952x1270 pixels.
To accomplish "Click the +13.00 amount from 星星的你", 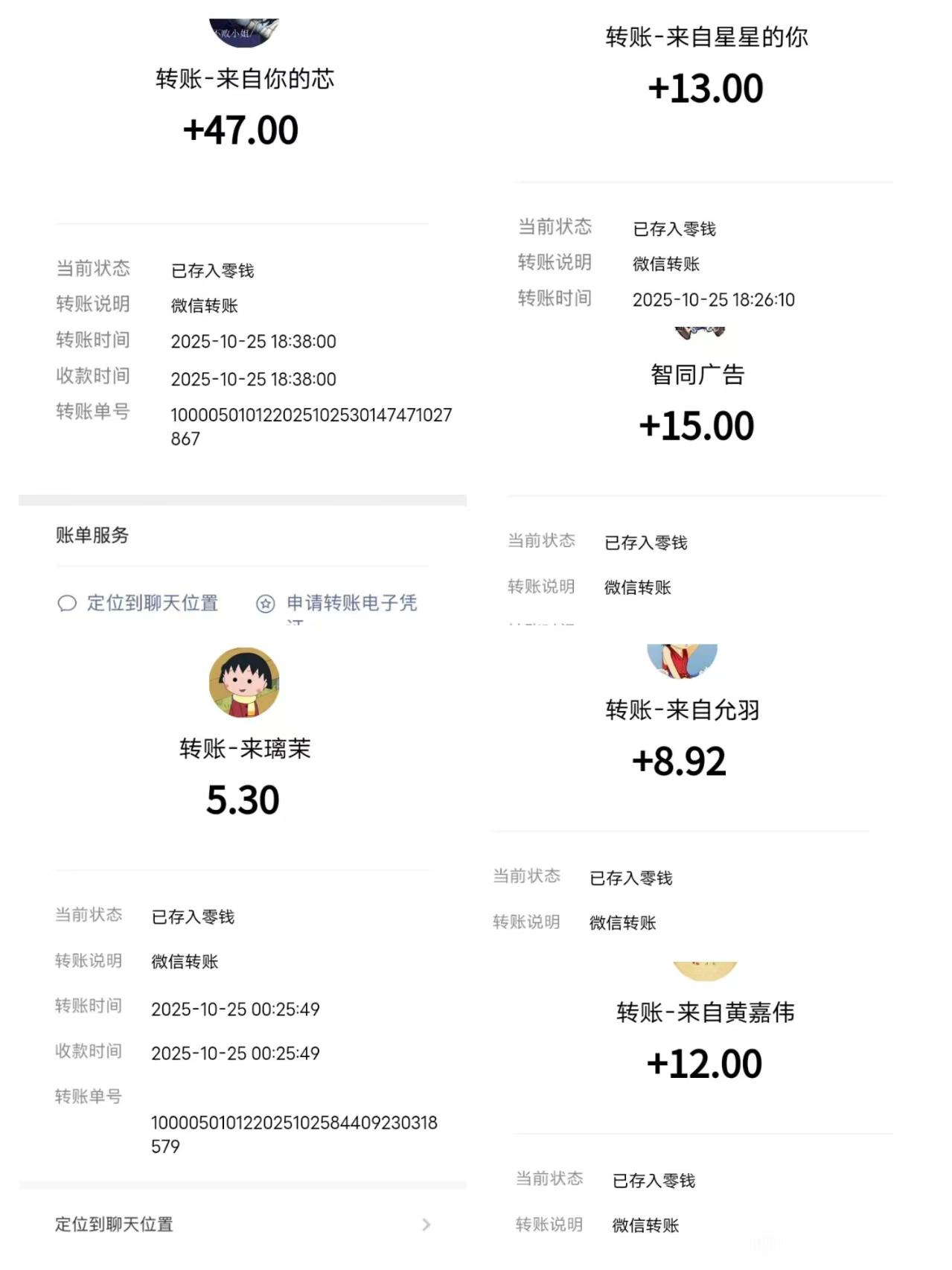I will 706,89.
